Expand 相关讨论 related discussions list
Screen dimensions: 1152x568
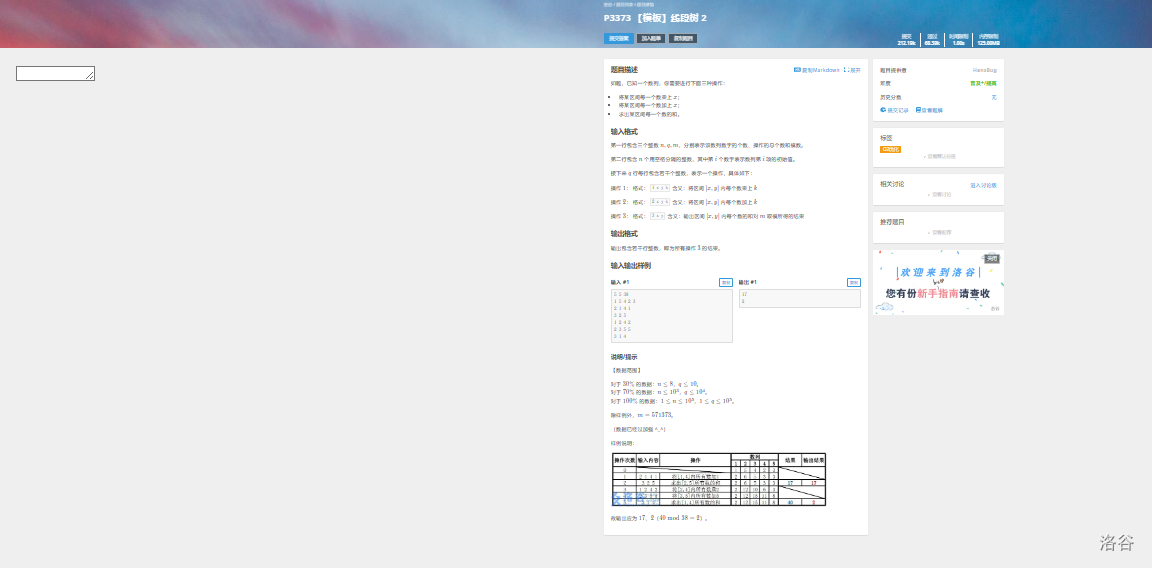coord(940,194)
